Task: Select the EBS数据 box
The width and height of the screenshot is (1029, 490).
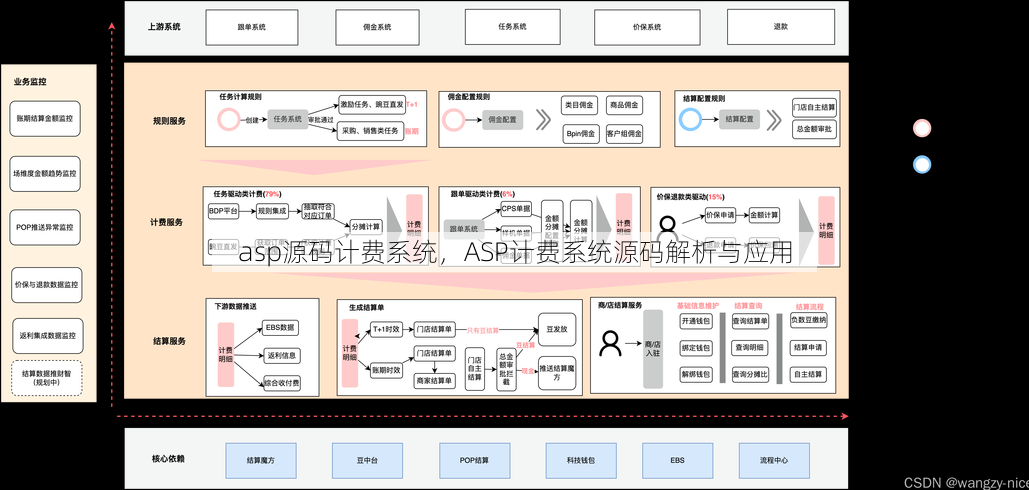Action: (x=281, y=327)
